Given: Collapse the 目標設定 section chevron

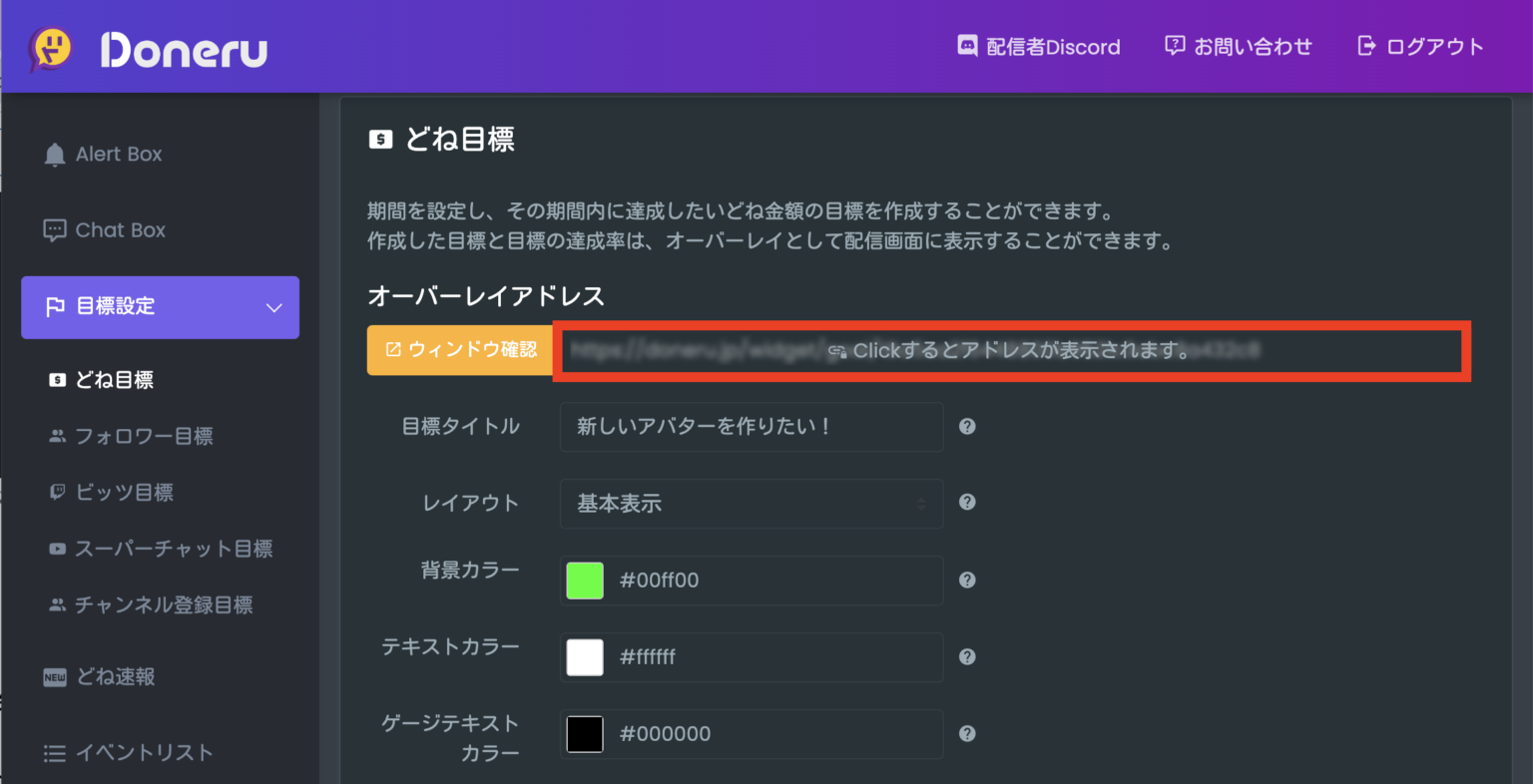Looking at the screenshot, I should [273, 307].
